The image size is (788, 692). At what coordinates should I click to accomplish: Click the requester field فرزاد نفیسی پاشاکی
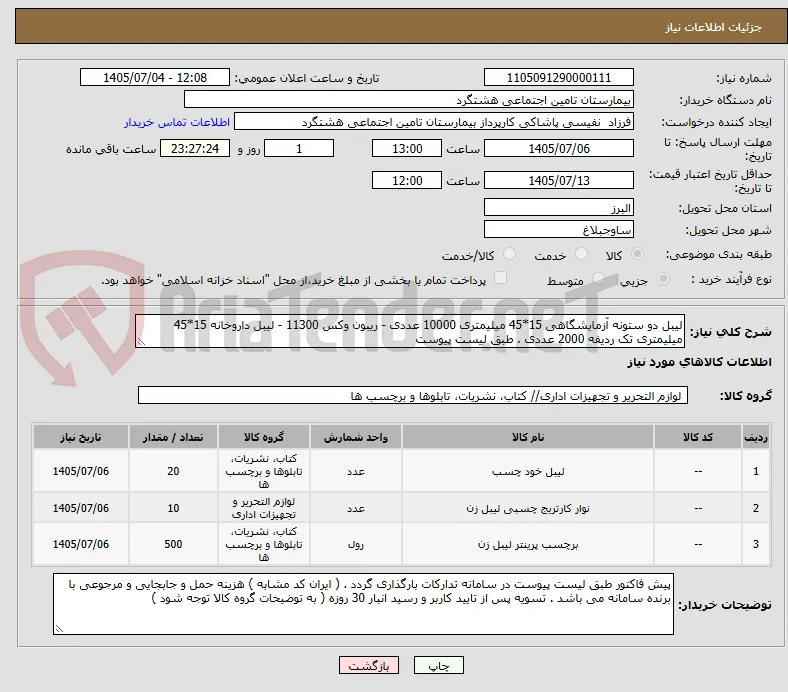click(434, 122)
